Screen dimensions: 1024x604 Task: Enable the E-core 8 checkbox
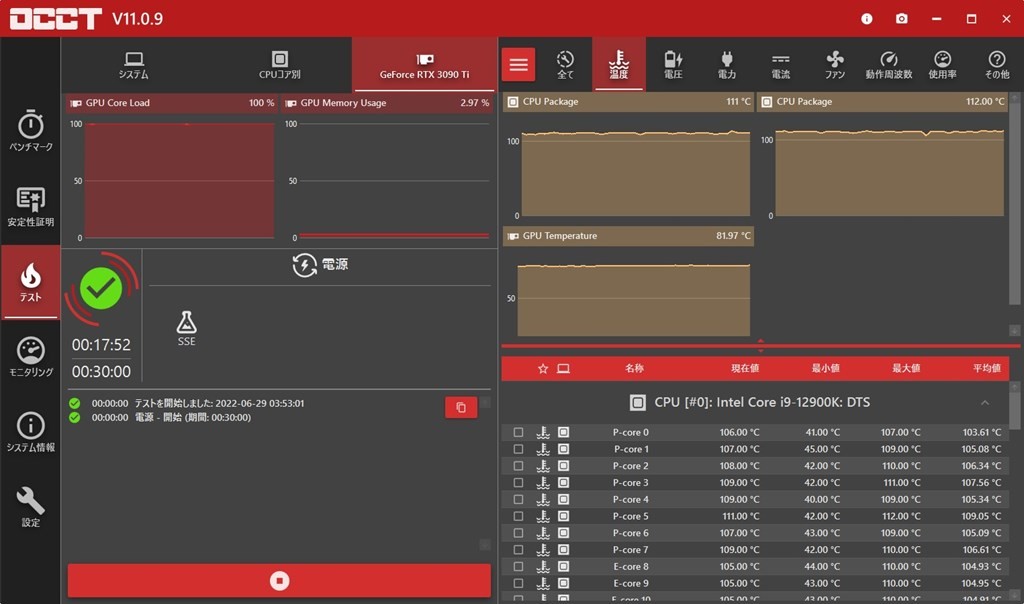518,567
